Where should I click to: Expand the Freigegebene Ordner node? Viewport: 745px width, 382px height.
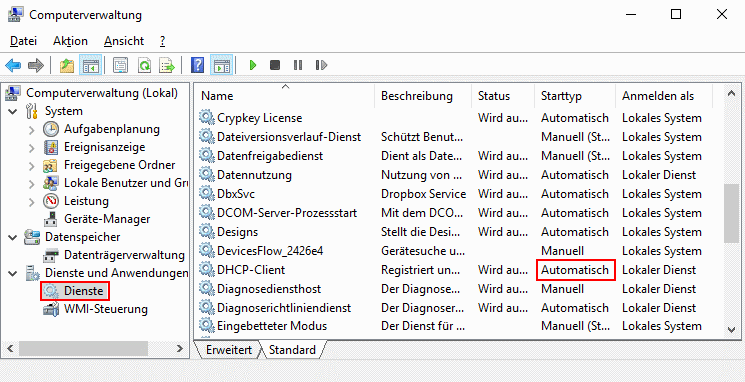coord(31,166)
